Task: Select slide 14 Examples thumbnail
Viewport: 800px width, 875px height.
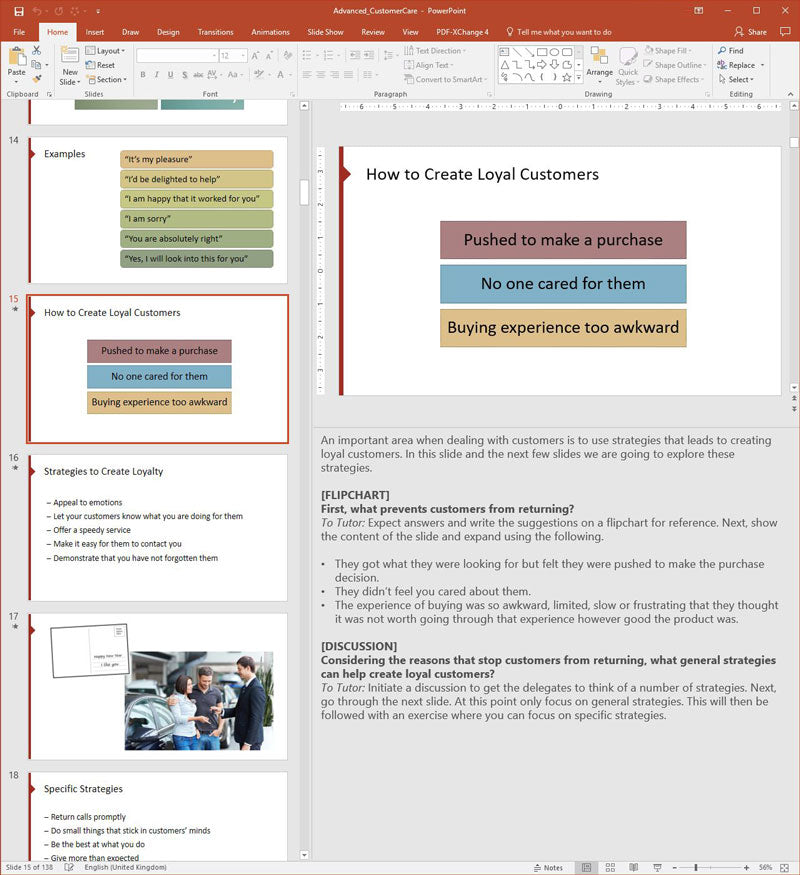Action: point(158,210)
